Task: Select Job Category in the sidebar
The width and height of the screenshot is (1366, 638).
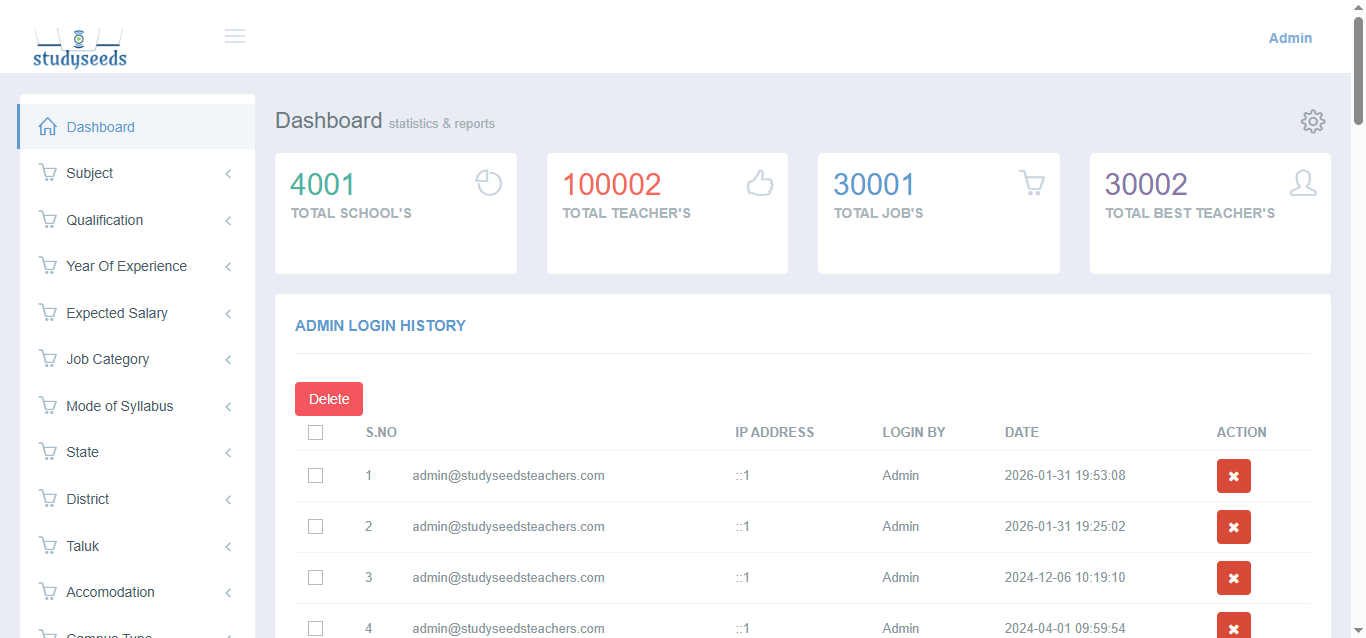Action: [108, 360]
